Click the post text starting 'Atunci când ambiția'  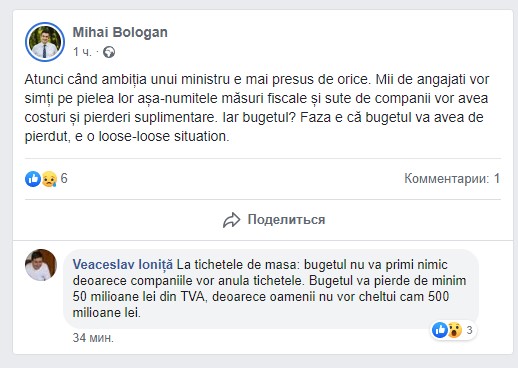(257, 108)
